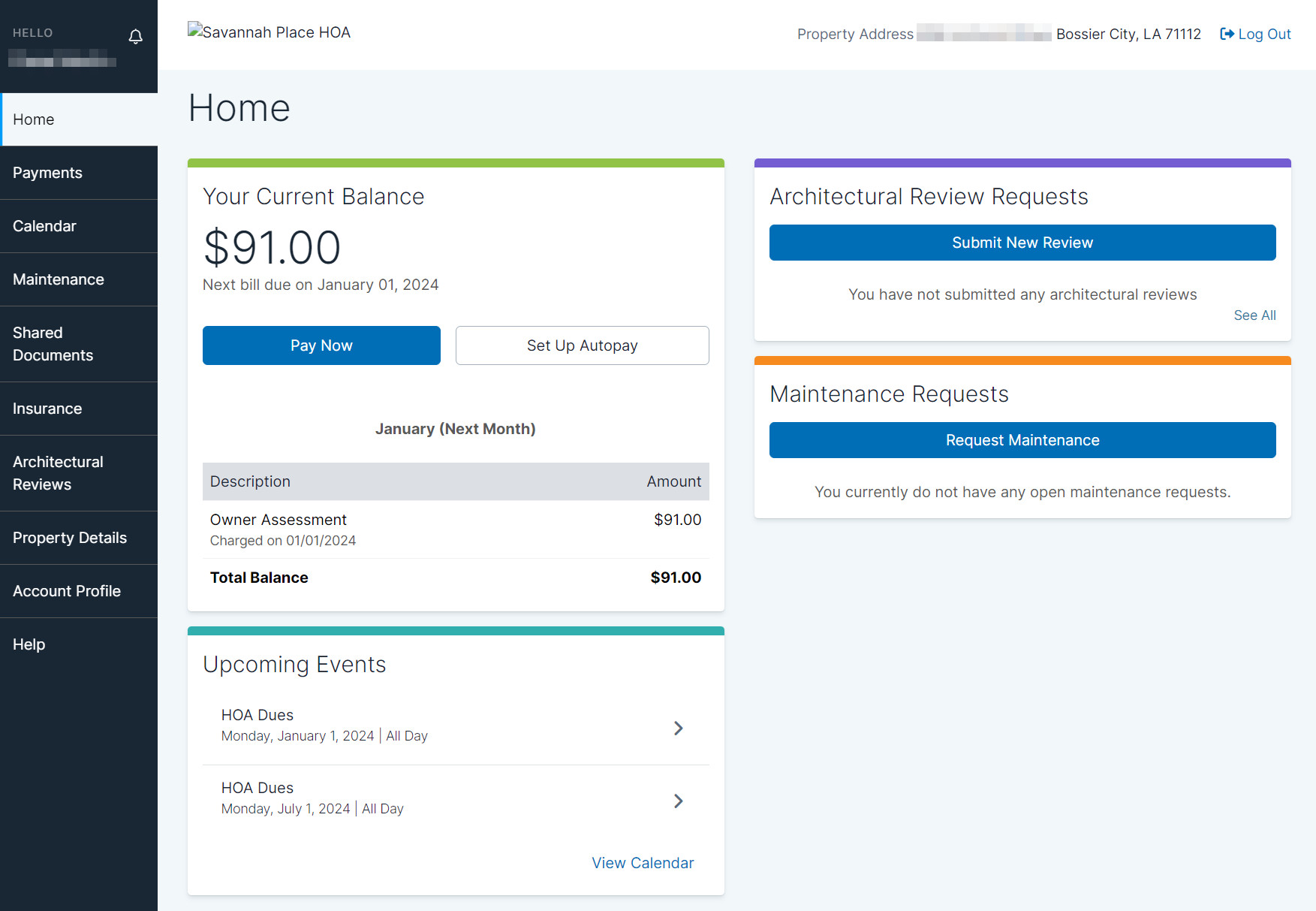The width and height of the screenshot is (1316, 911).
Task: Click the Description column header
Action: [x=250, y=481]
